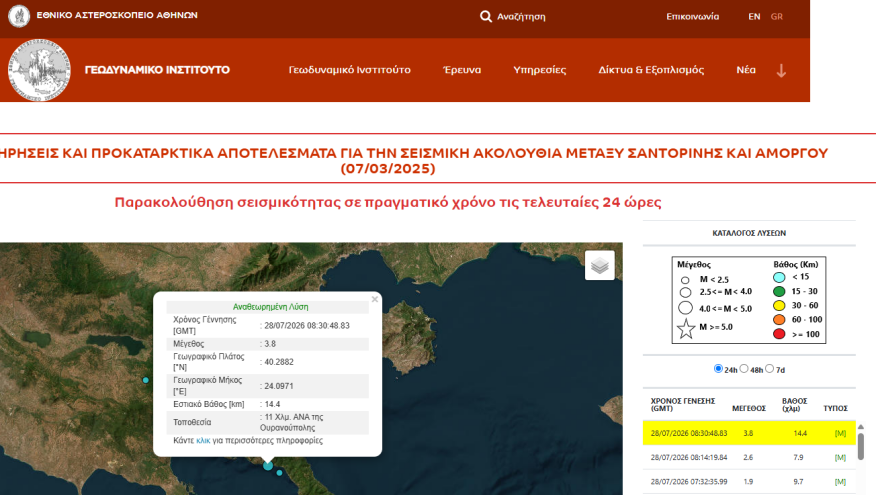Click the Αναζήτηση search field
This screenshot has height=495, width=880.
521,17
